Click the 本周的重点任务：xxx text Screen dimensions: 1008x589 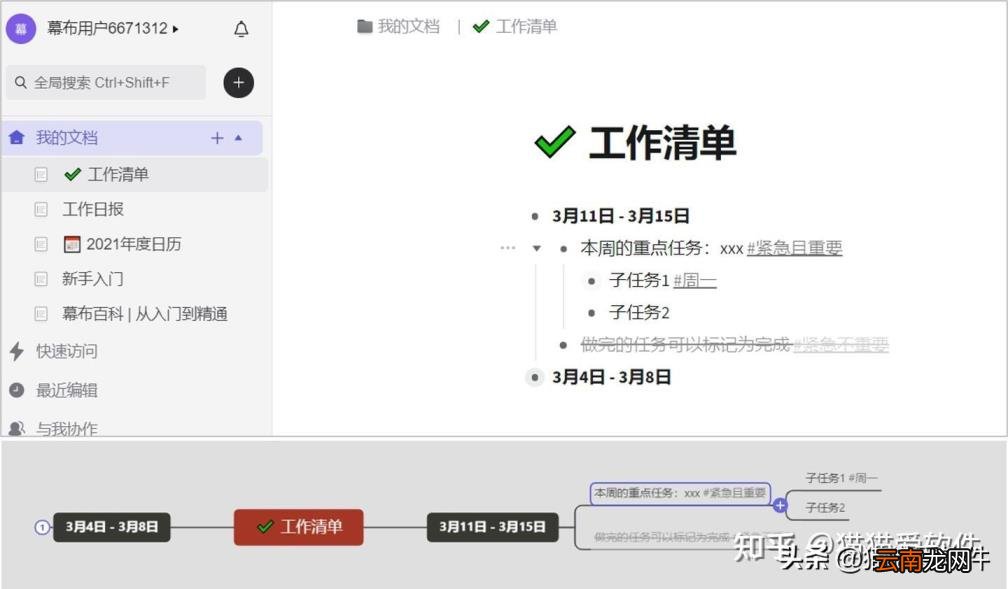pyautogui.click(x=662, y=248)
